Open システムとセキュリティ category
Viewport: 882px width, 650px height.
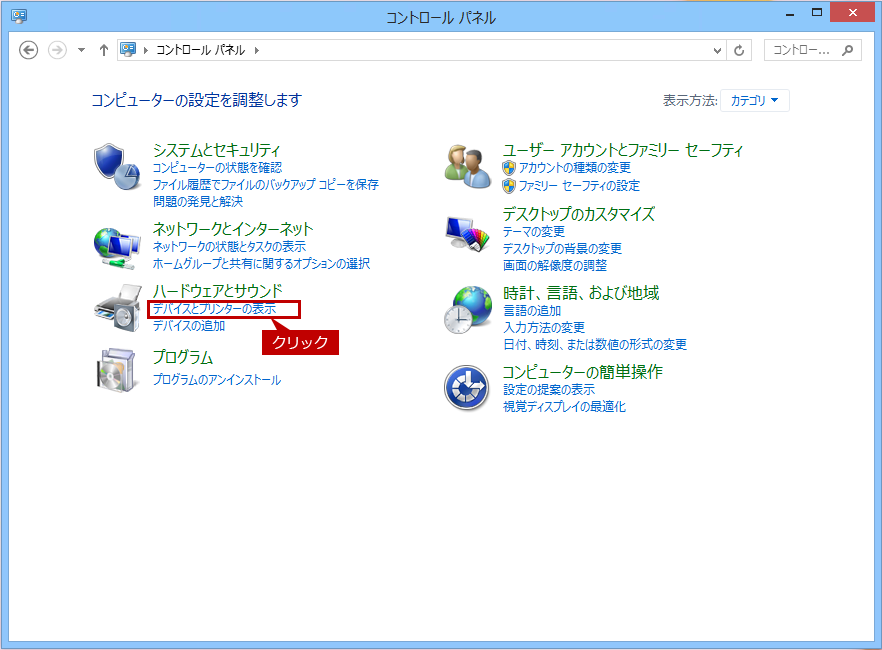click(x=217, y=150)
